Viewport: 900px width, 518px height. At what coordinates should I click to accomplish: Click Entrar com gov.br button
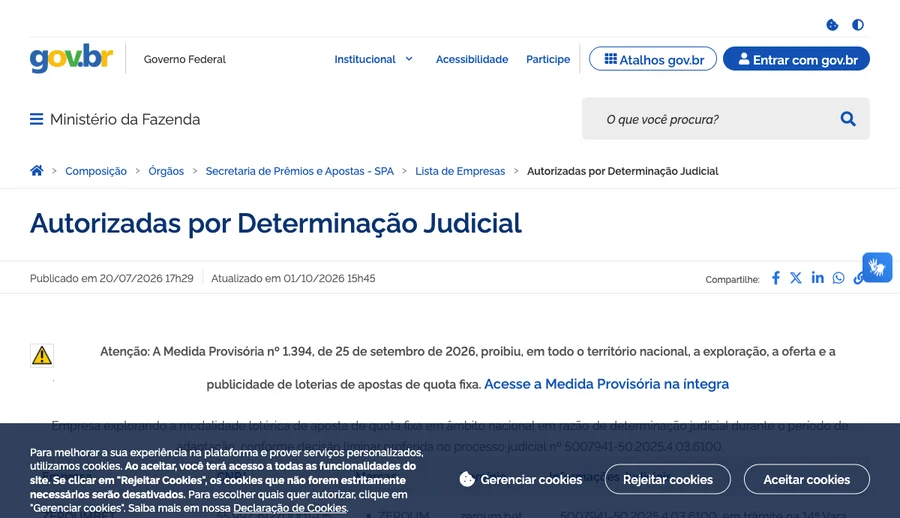(x=796, y=59)
